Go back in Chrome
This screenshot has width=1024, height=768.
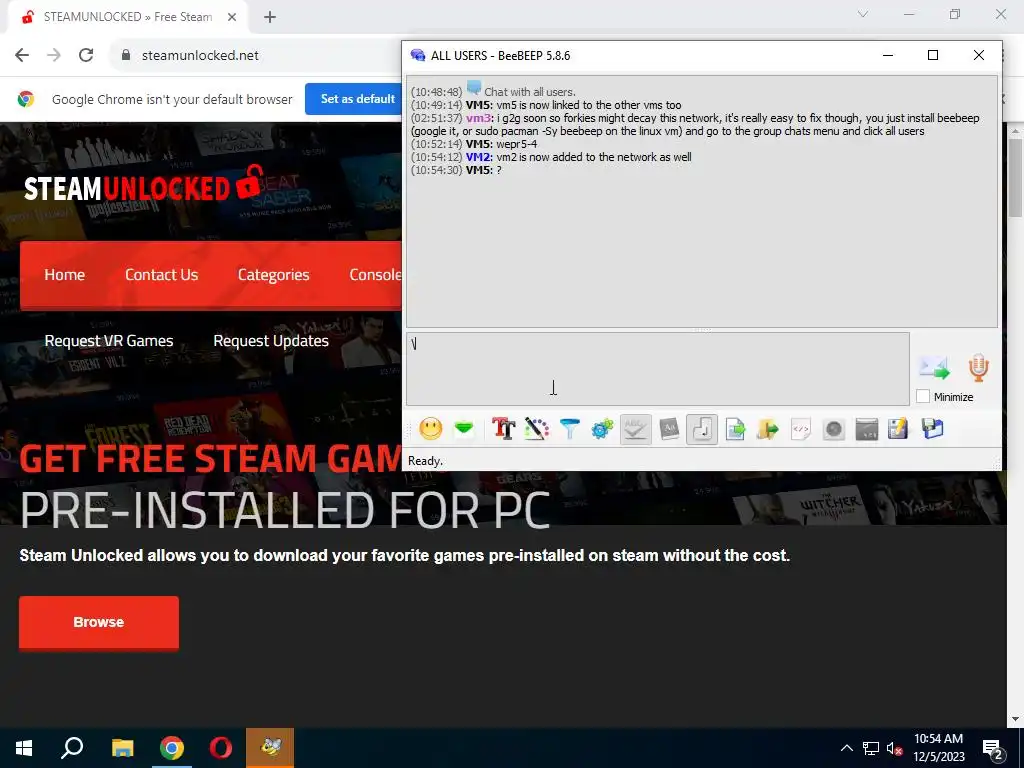pos(22,55)
